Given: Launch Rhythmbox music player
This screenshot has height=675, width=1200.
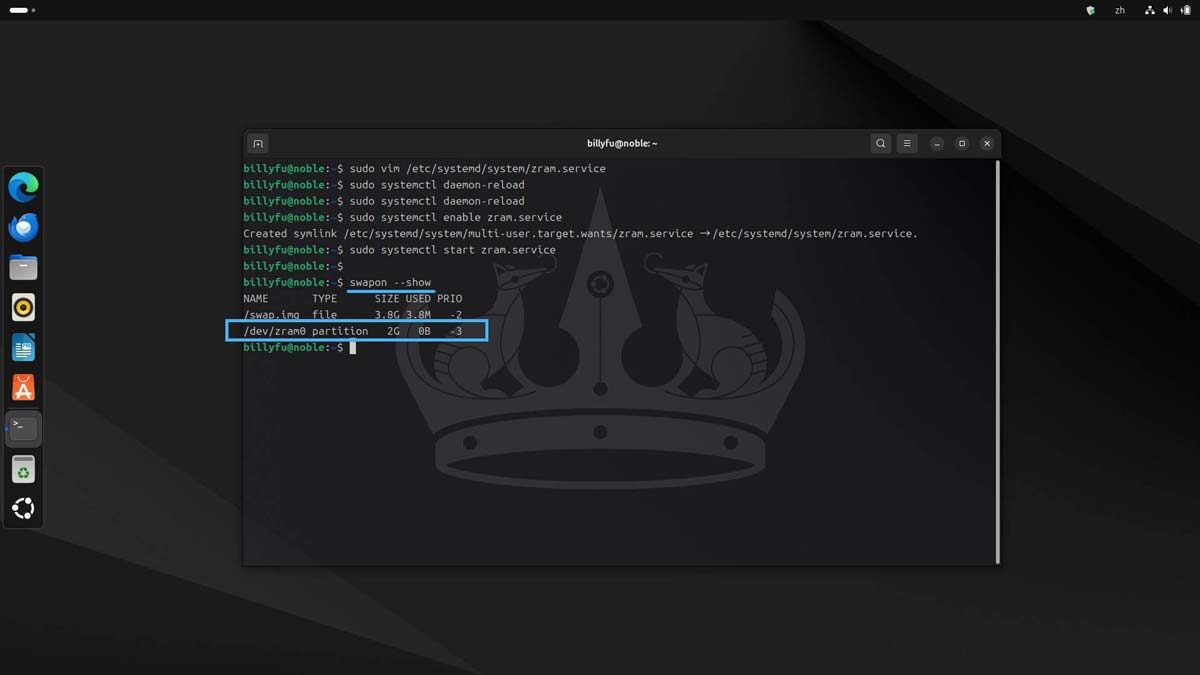Looking at the screenshot, I should 23,307.
